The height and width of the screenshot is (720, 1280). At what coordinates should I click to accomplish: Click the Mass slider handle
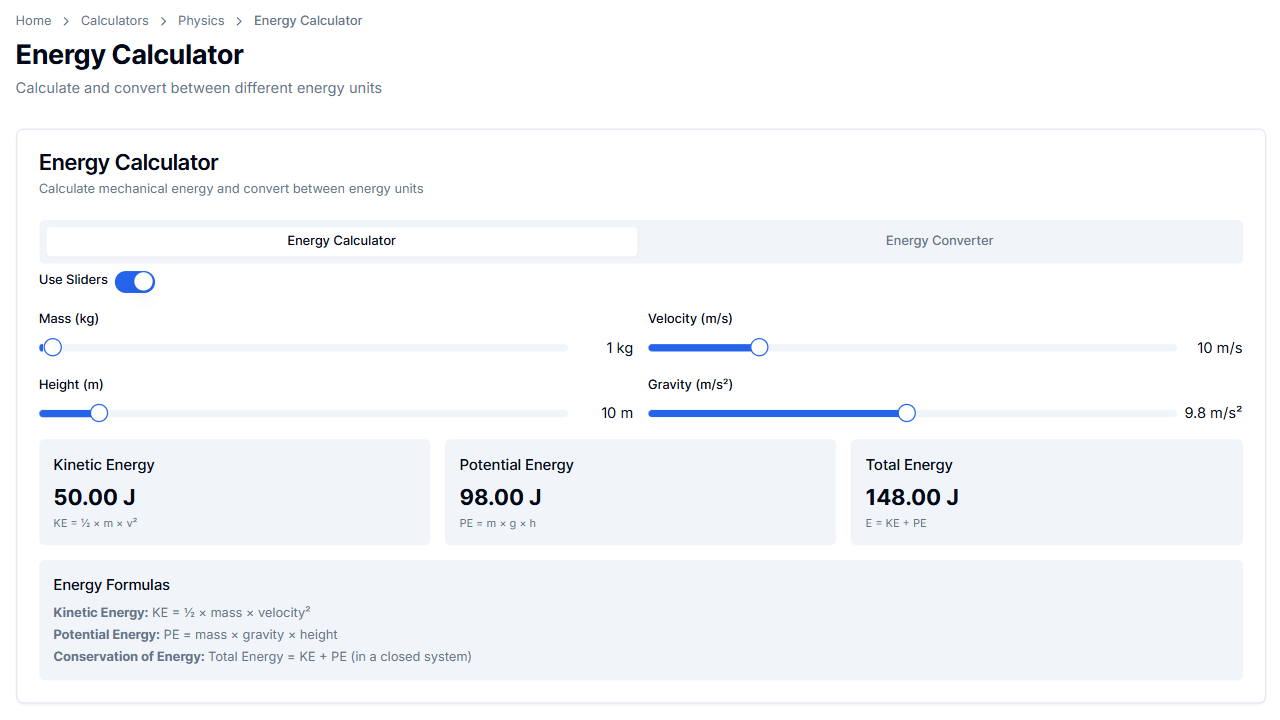pos(51,347)
